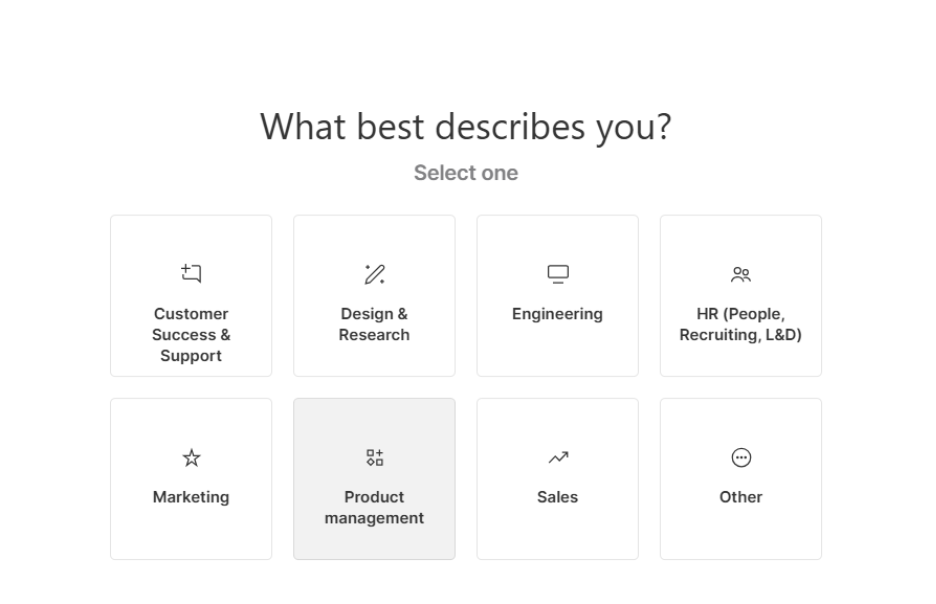
Task: Select the Other category card
Action: pos(740,478)
